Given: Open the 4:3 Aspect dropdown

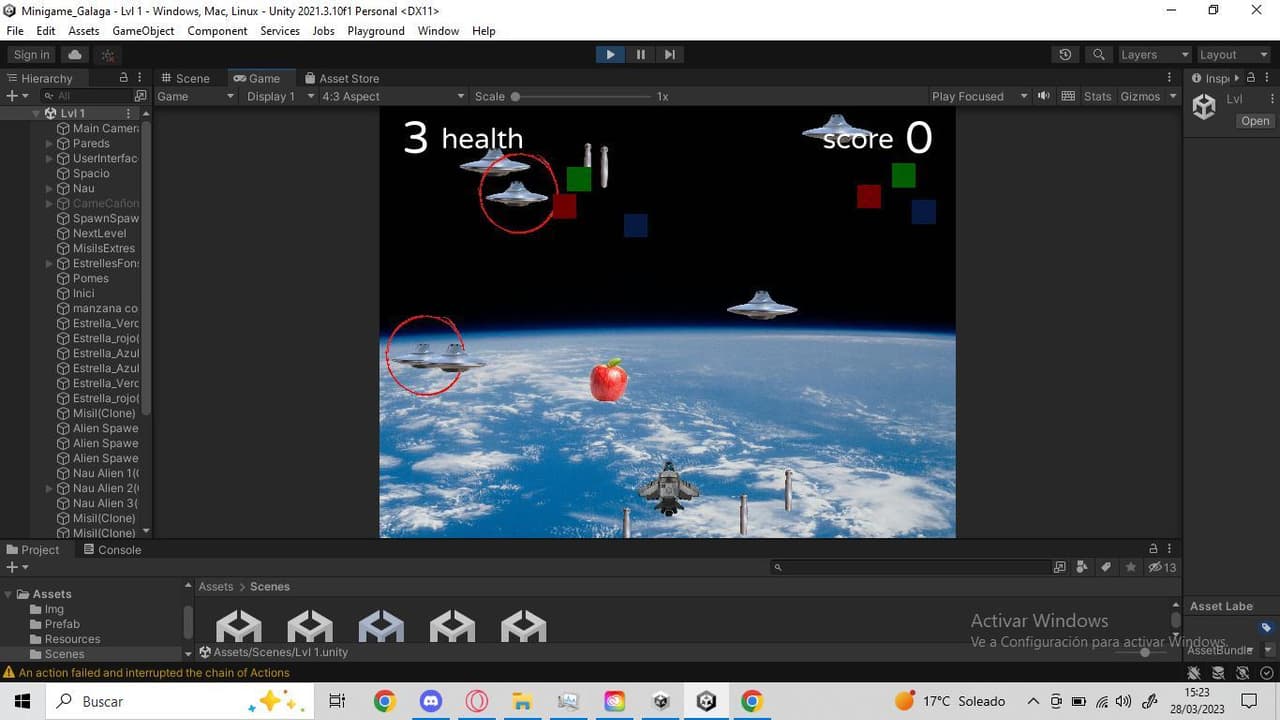Looking at the screenshot, I should click(393, 96).
